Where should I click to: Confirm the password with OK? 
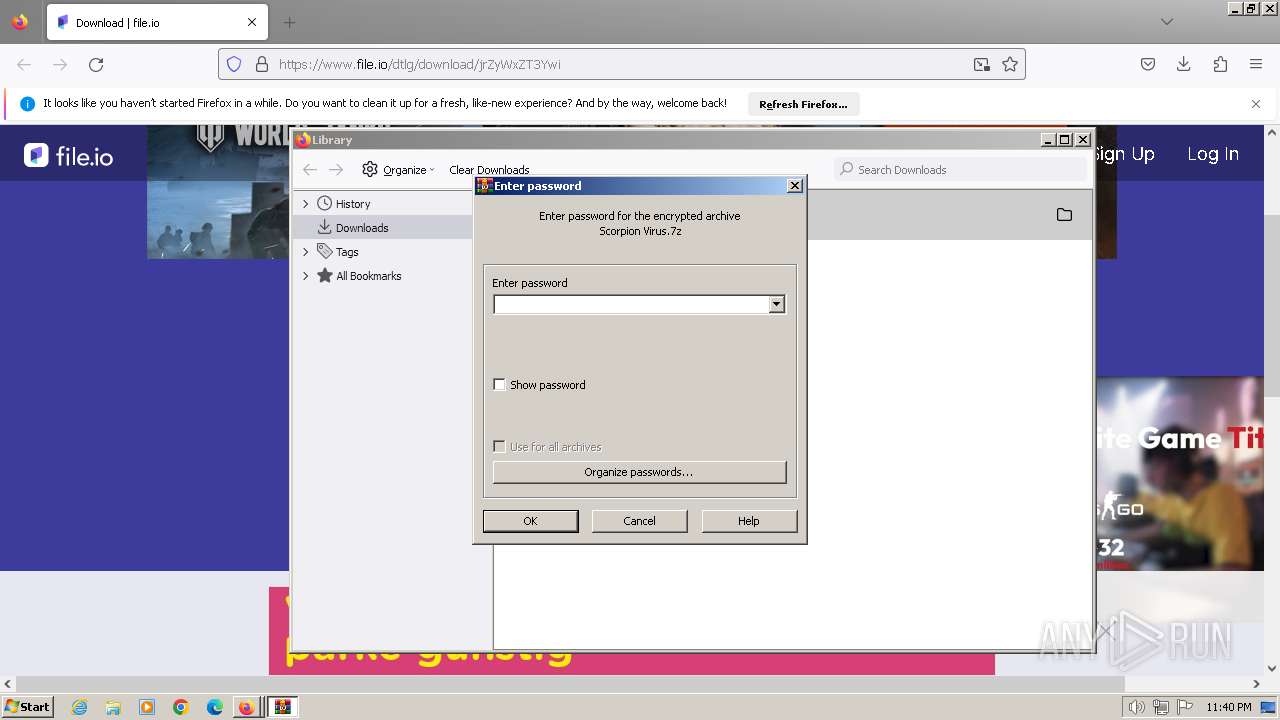(530, 521)
